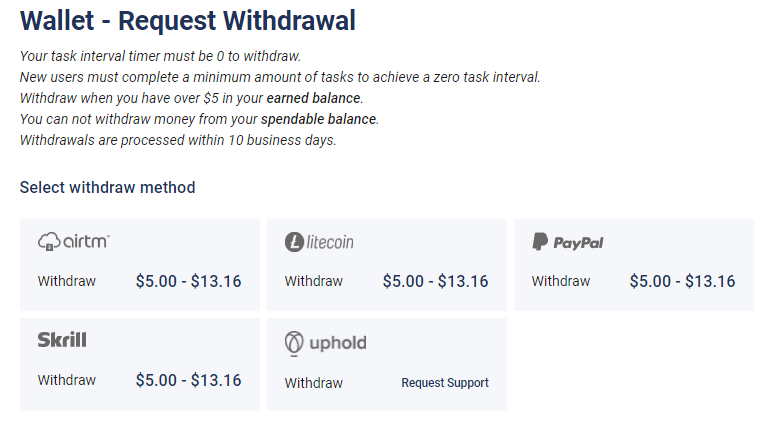Click the Skrill logo
763x436 pixels.
coord(62,340)
